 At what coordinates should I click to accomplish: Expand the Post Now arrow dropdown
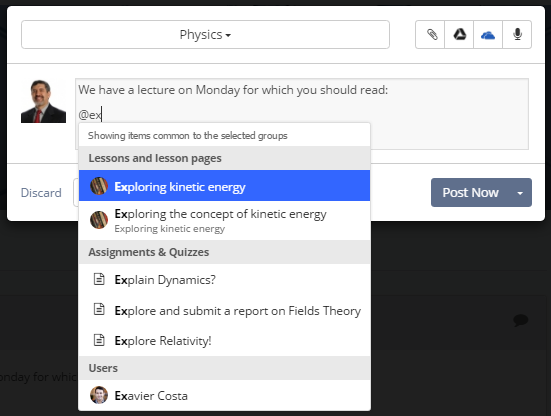pyautogui.click(x=520, y=193)
